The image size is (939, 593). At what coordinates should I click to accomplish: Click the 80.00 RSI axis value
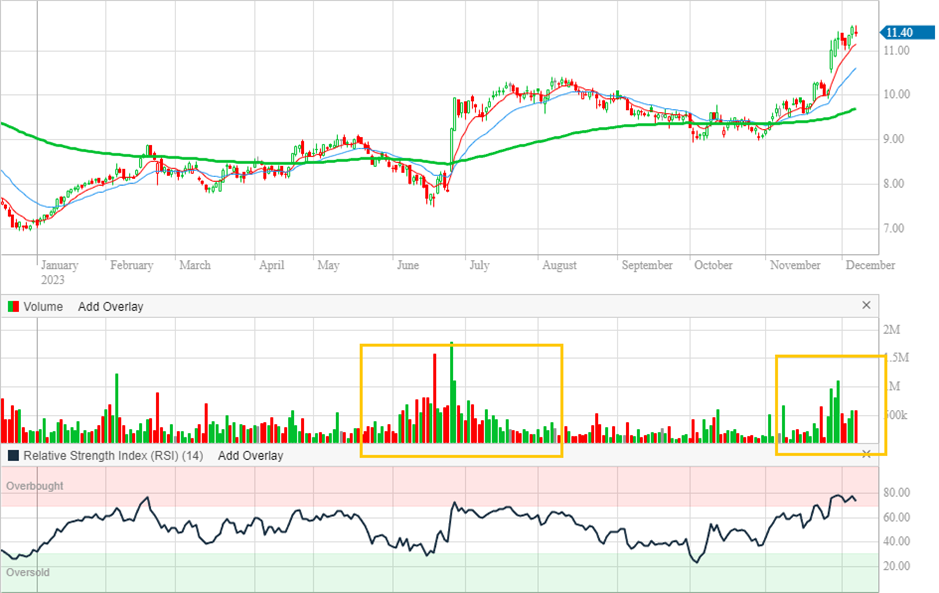point(896,493)
